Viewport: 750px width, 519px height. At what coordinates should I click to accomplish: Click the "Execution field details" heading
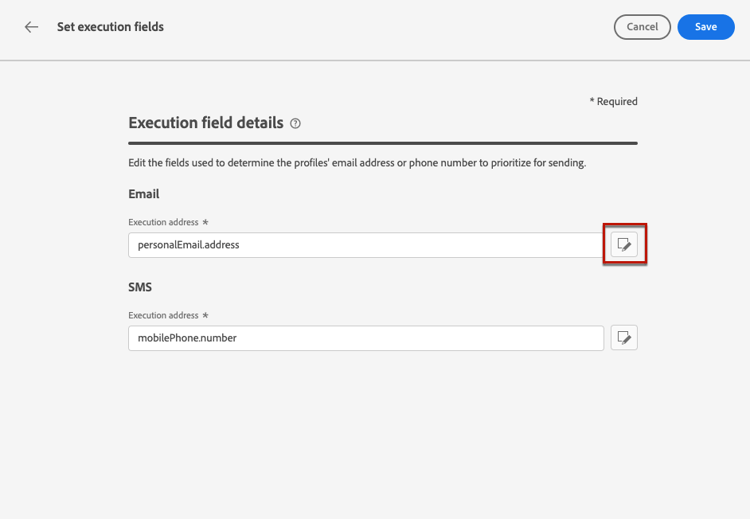pos(206,123)
